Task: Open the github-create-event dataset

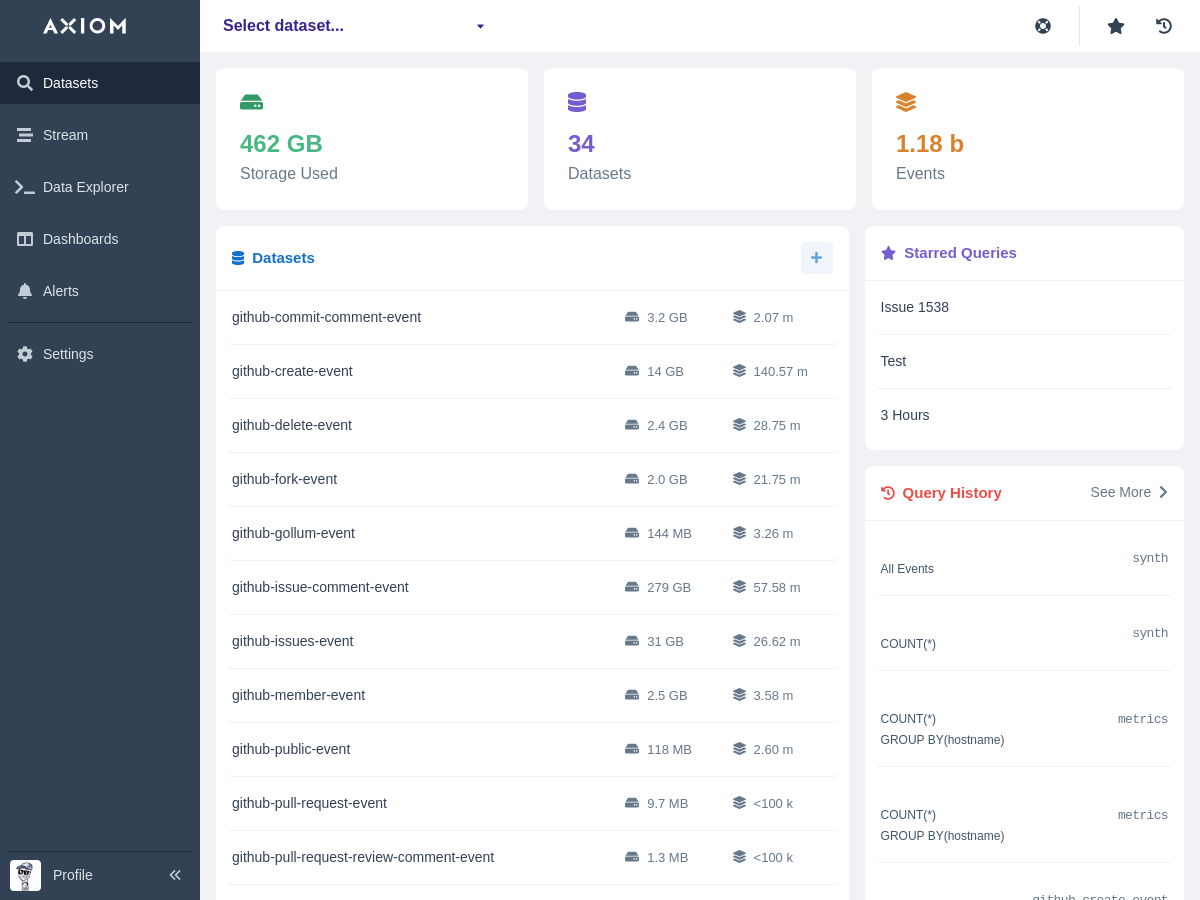Action: (292, 371)
